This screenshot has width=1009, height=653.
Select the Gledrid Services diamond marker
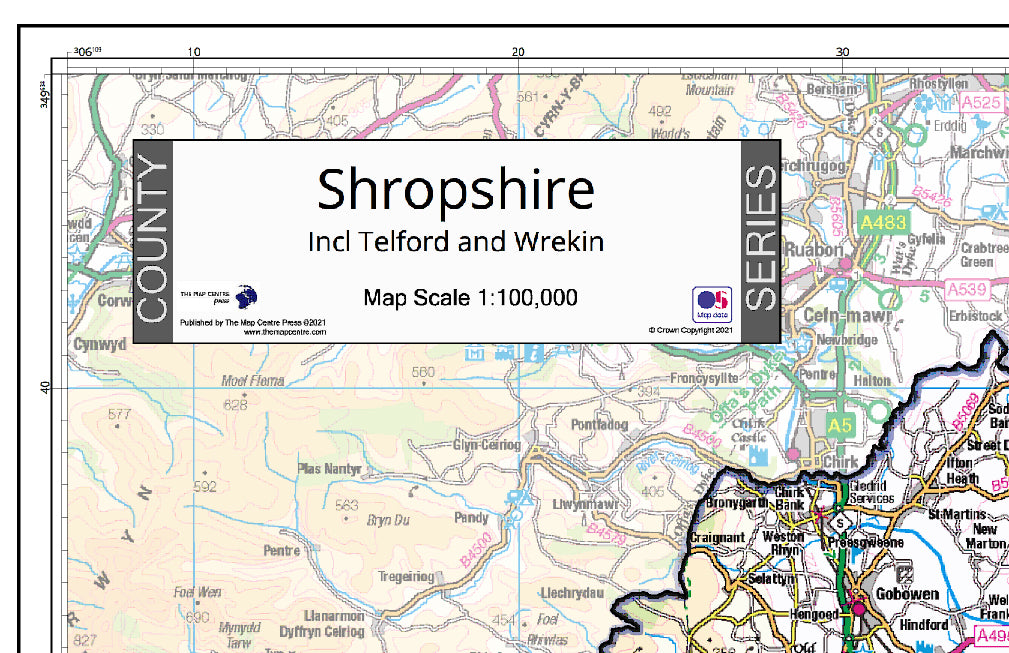point(839,523)
